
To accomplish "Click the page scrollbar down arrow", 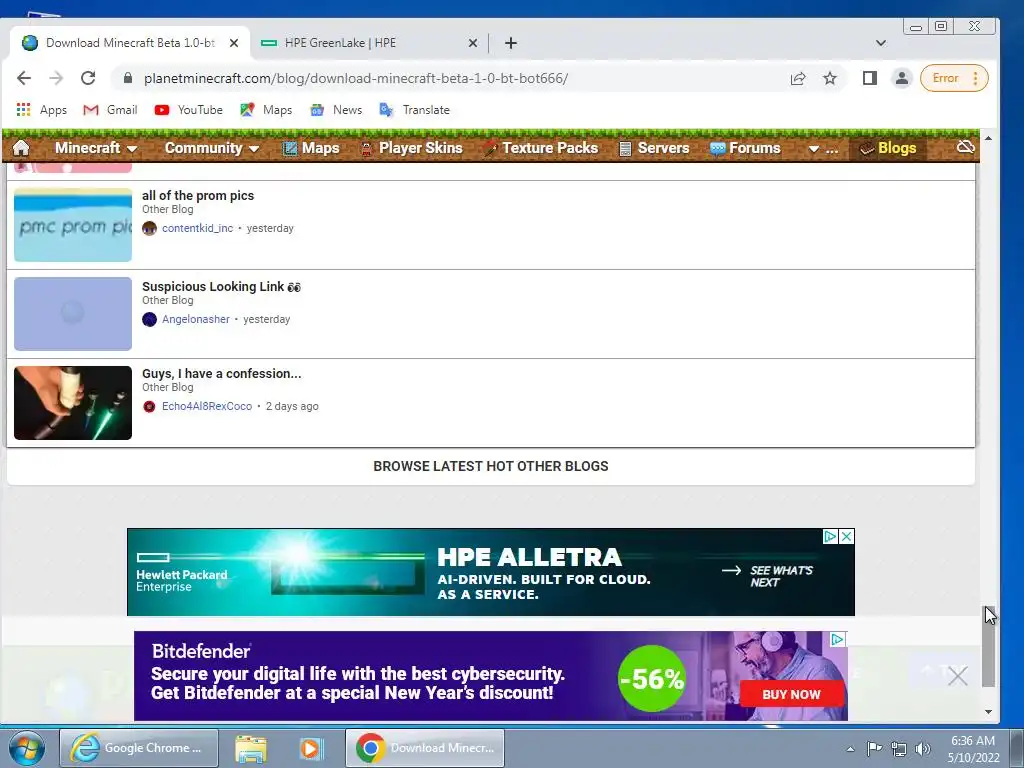I will tap(989, 712).
